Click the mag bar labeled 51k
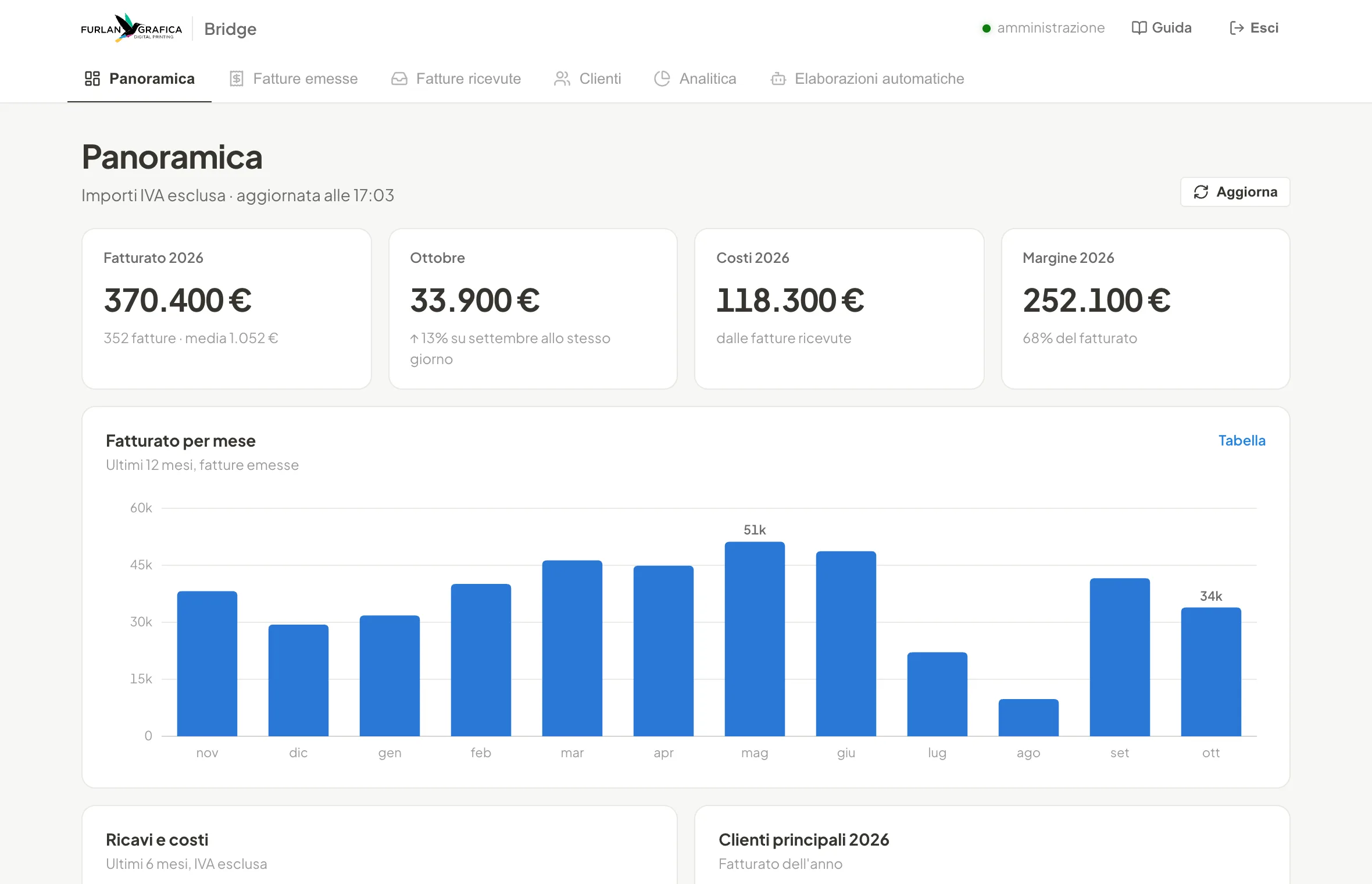Screen dimensions: 1372x884 click(x=755, y=639)
